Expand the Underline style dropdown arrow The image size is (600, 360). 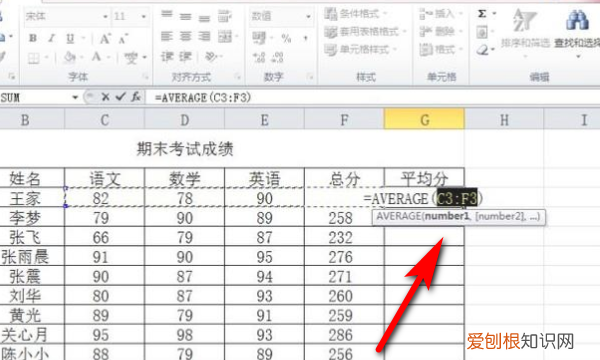point(83,38)
